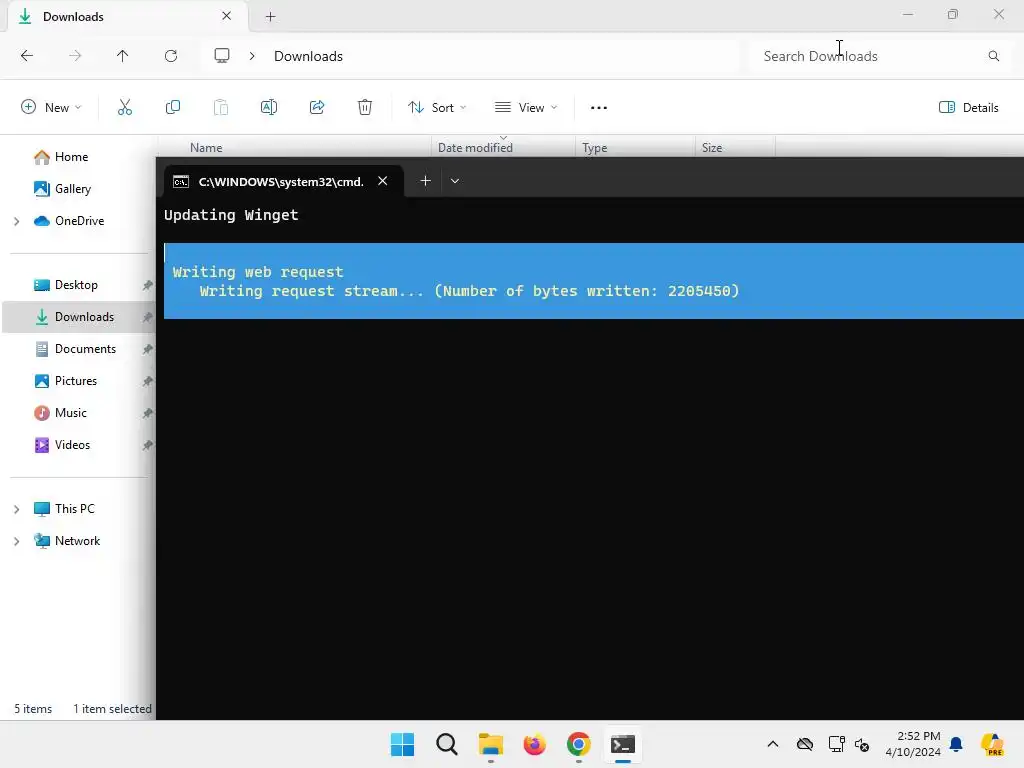Open OneDrive in the sidebar
1024x768 pixels.
[79, 221]
